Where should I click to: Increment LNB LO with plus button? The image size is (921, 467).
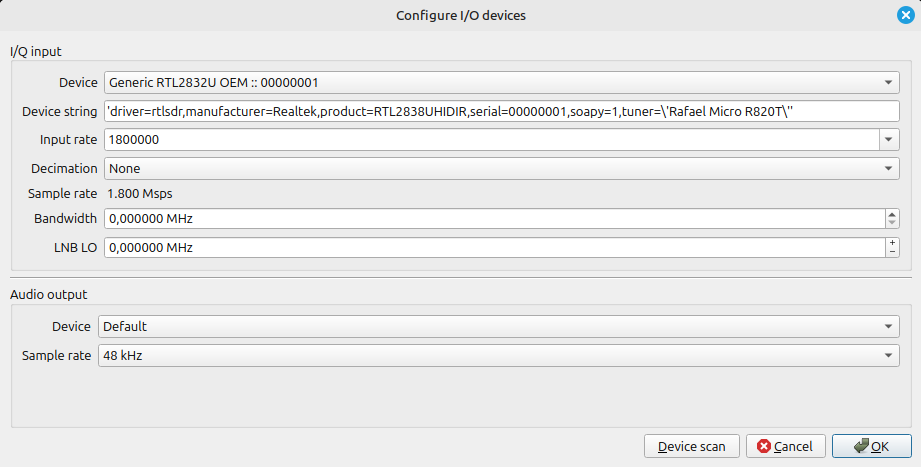(892, 243)
